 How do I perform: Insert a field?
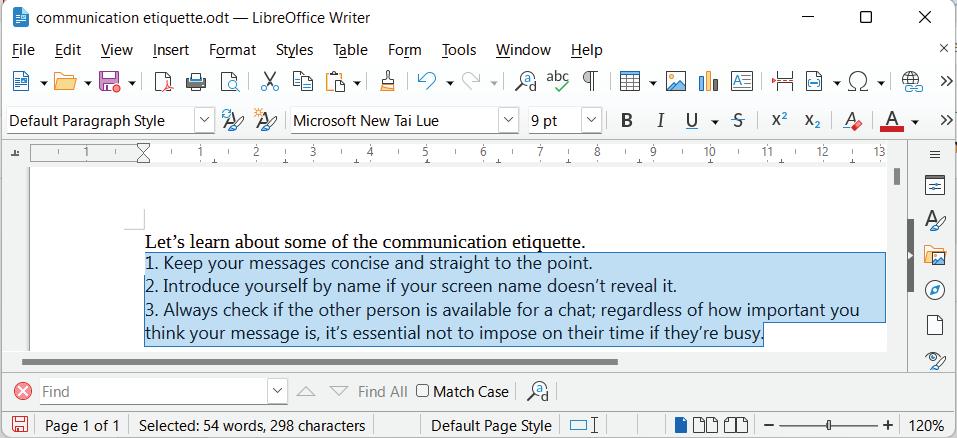pos(814,81)
